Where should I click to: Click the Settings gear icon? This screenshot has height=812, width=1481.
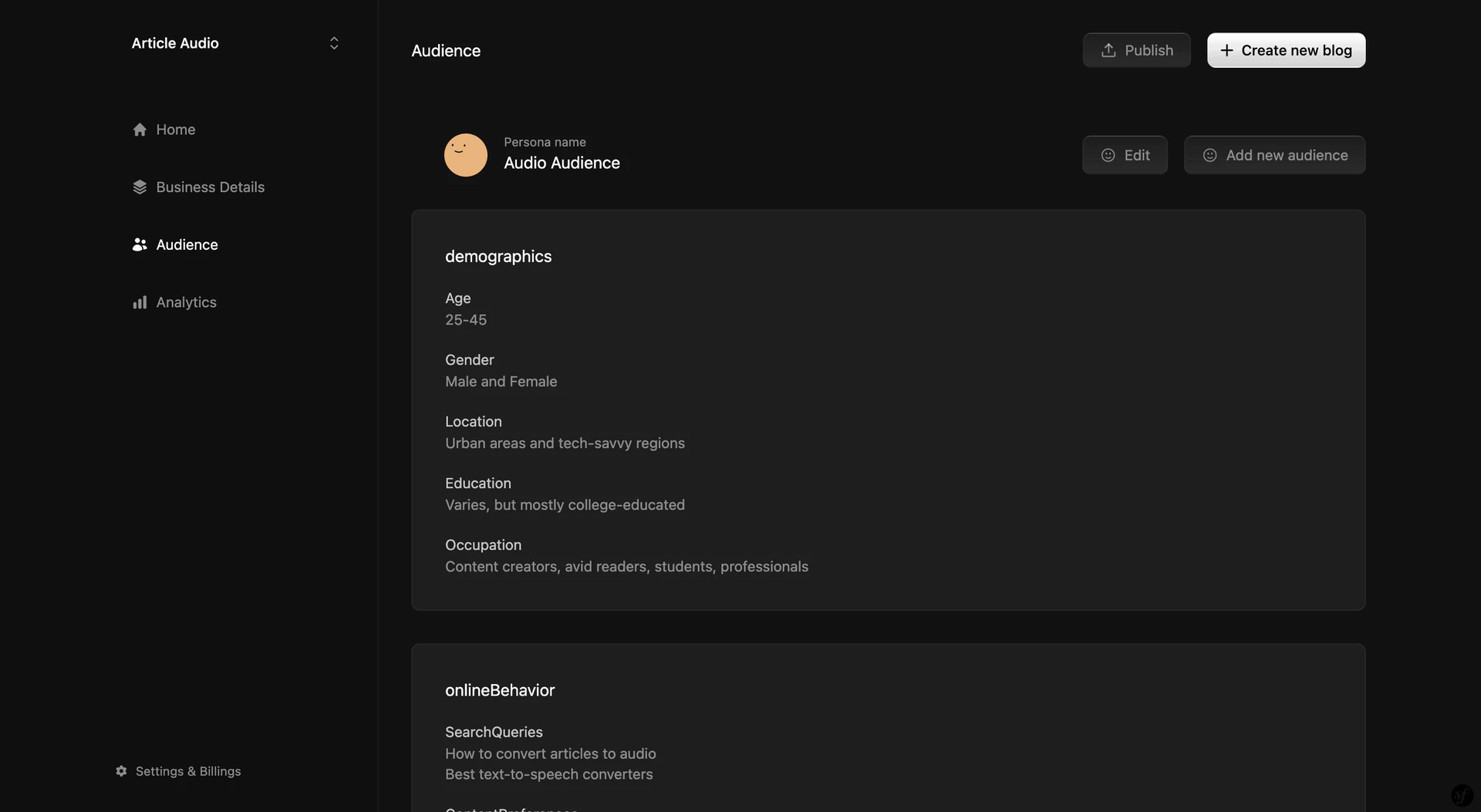[x=120, y=771]
